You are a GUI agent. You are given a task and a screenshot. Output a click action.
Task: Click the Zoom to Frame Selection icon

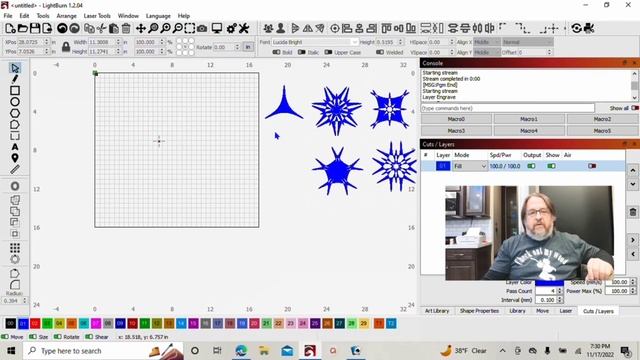click(190, 28)
